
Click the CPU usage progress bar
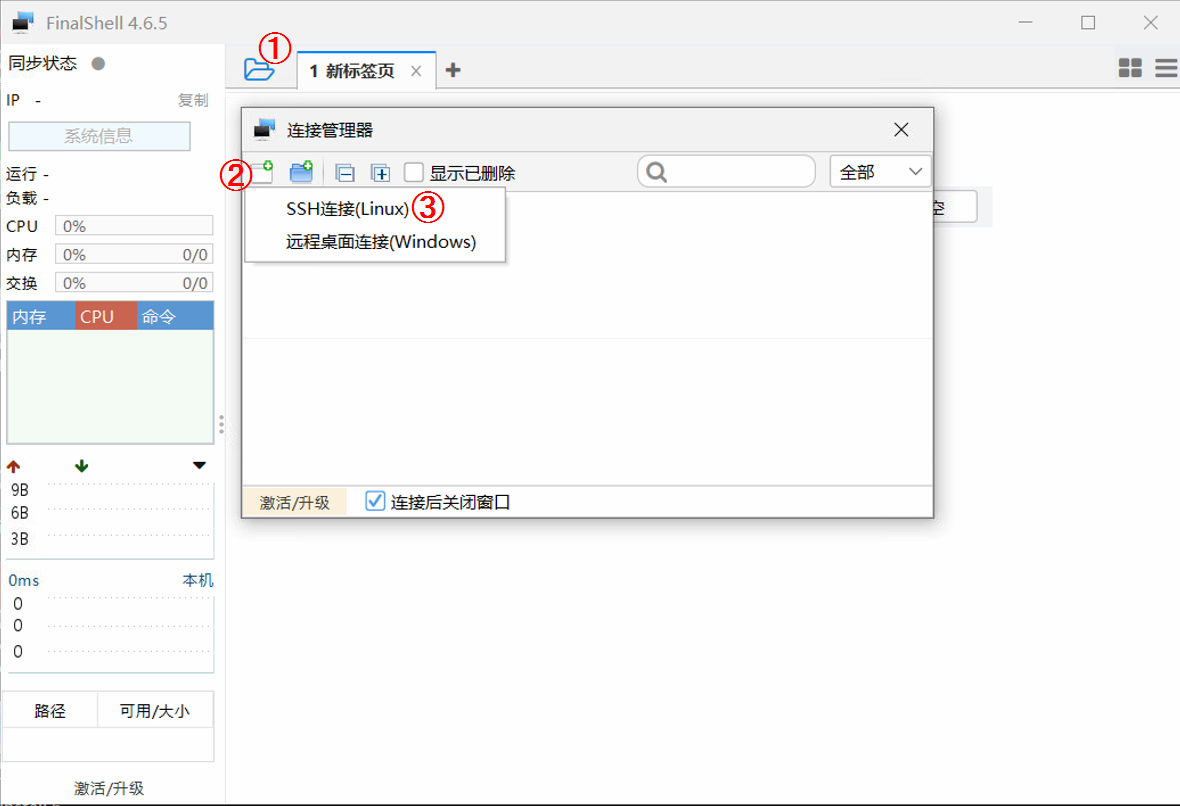(x=134, y=226)
